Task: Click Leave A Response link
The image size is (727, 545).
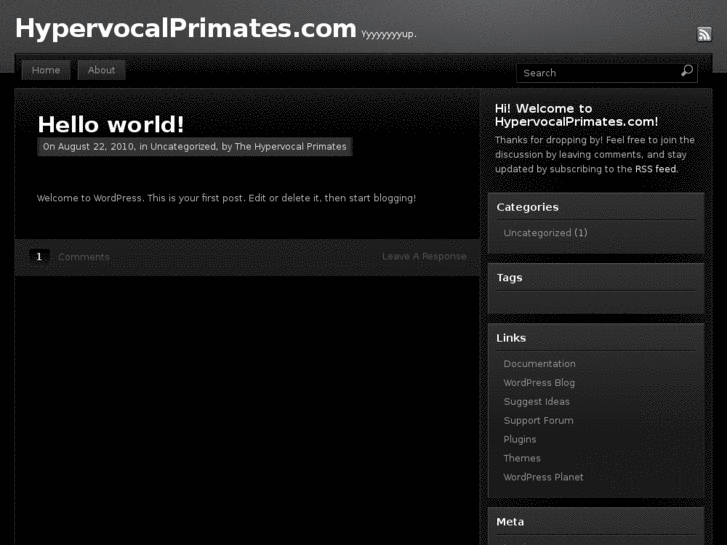Action: pos(424,256)
